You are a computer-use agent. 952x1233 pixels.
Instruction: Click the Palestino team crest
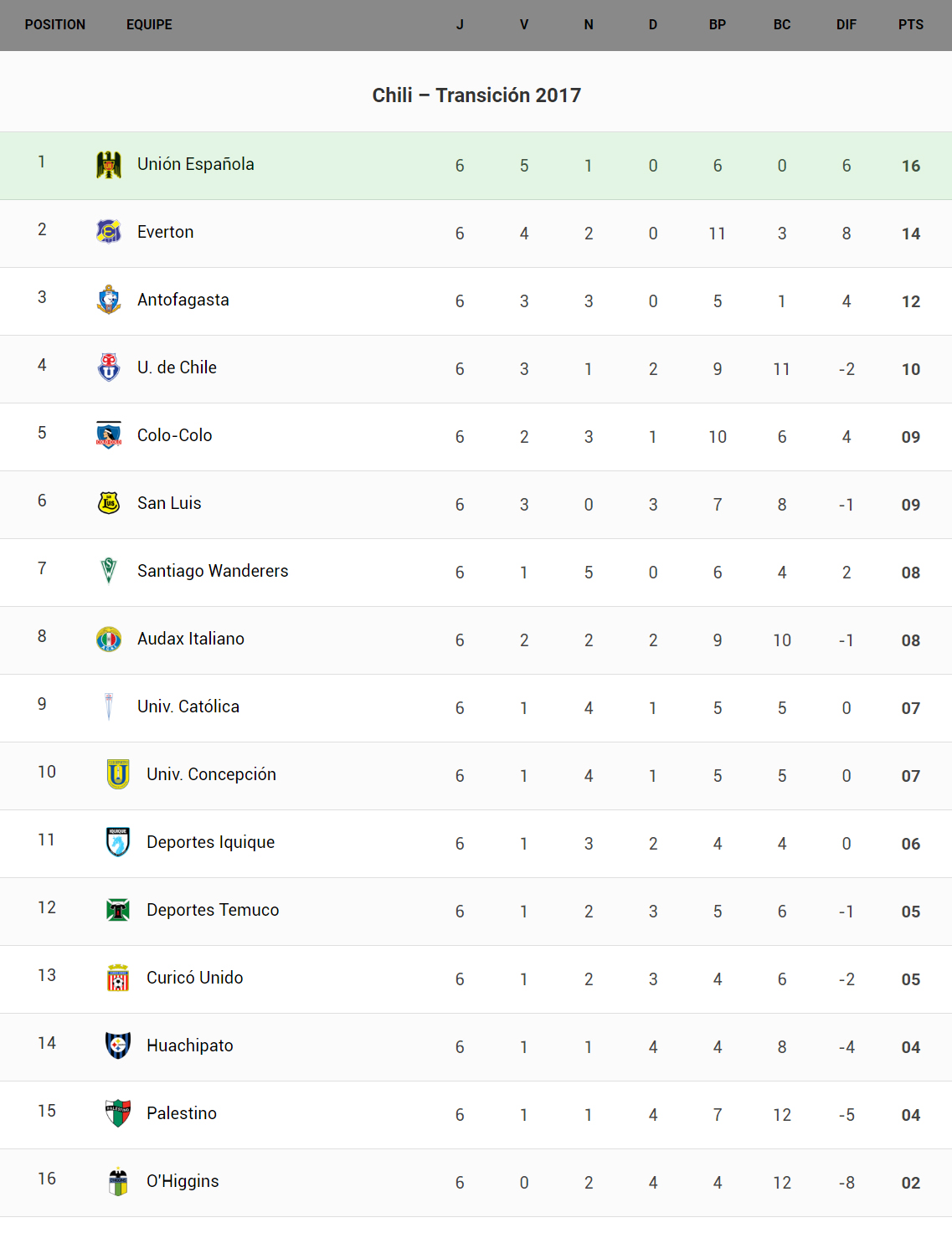coord(118,1113)
